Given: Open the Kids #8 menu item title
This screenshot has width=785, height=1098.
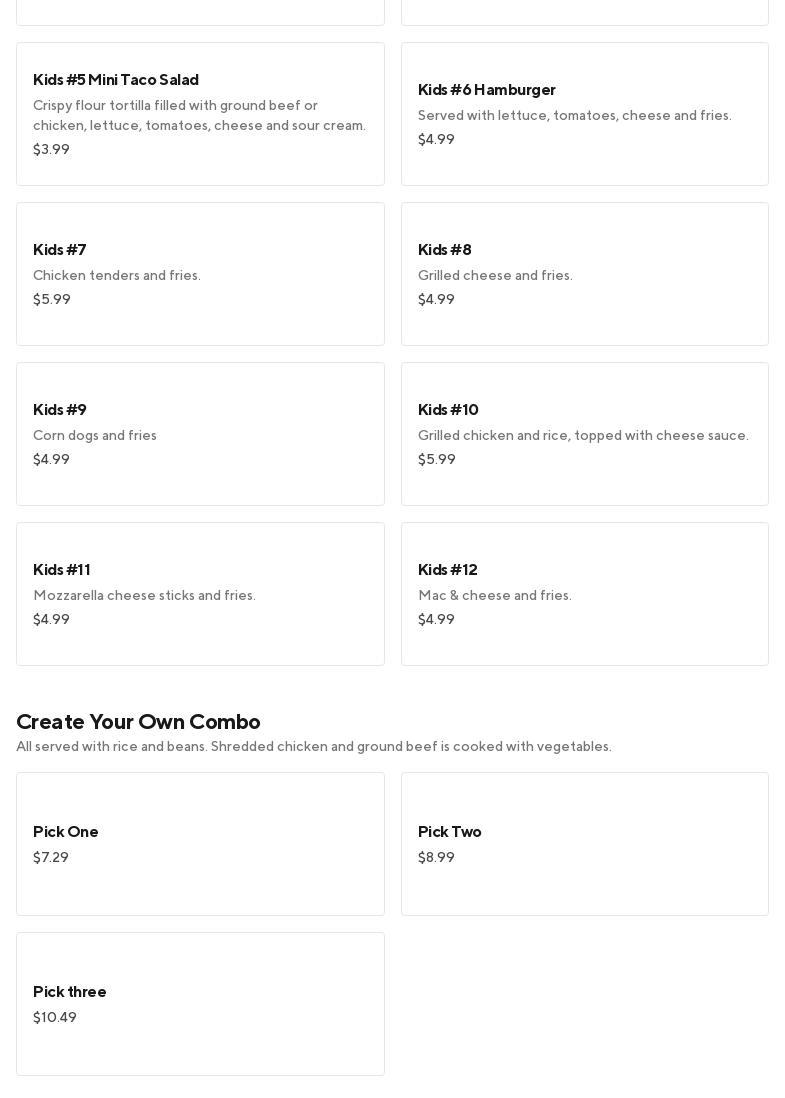Looking at the screenshot, I should (x=444, y=250).
